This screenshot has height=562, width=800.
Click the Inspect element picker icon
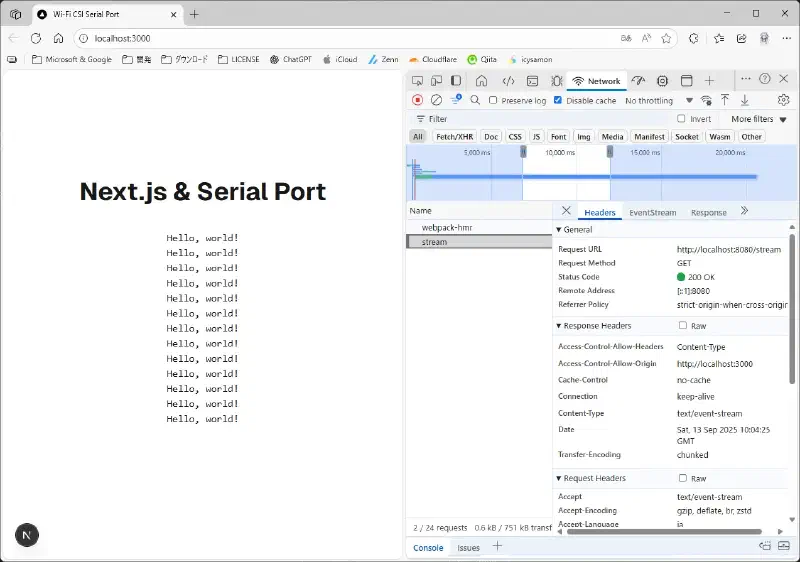[x=417, y=81]
